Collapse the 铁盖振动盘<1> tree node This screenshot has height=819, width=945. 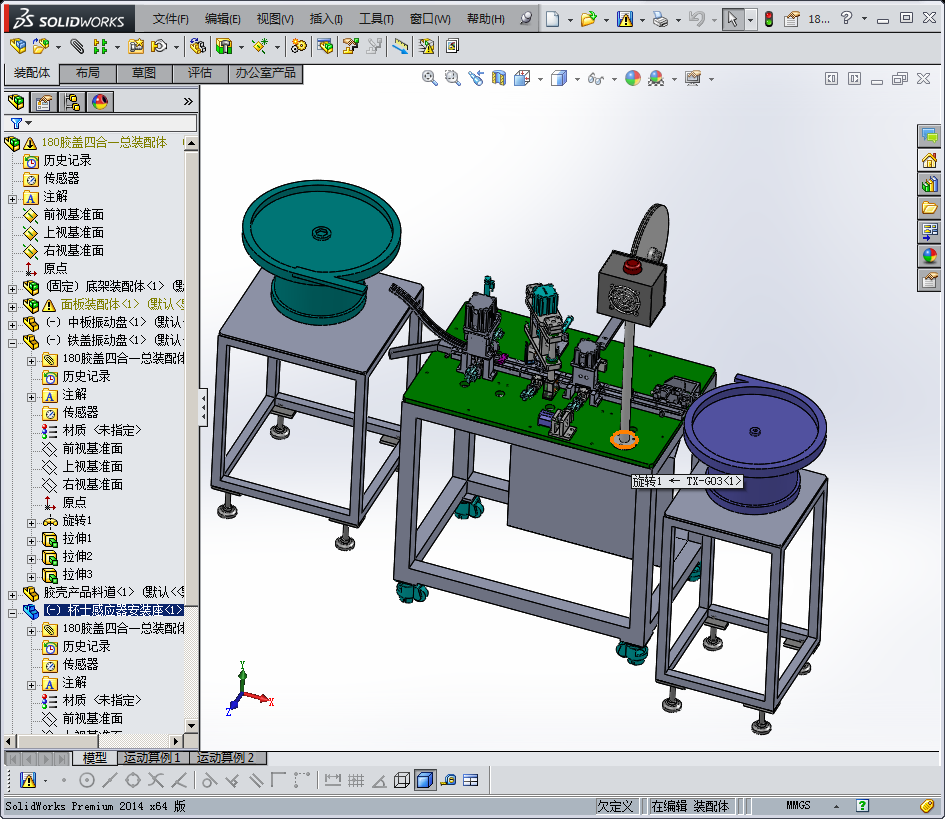[x=12, y=344]
